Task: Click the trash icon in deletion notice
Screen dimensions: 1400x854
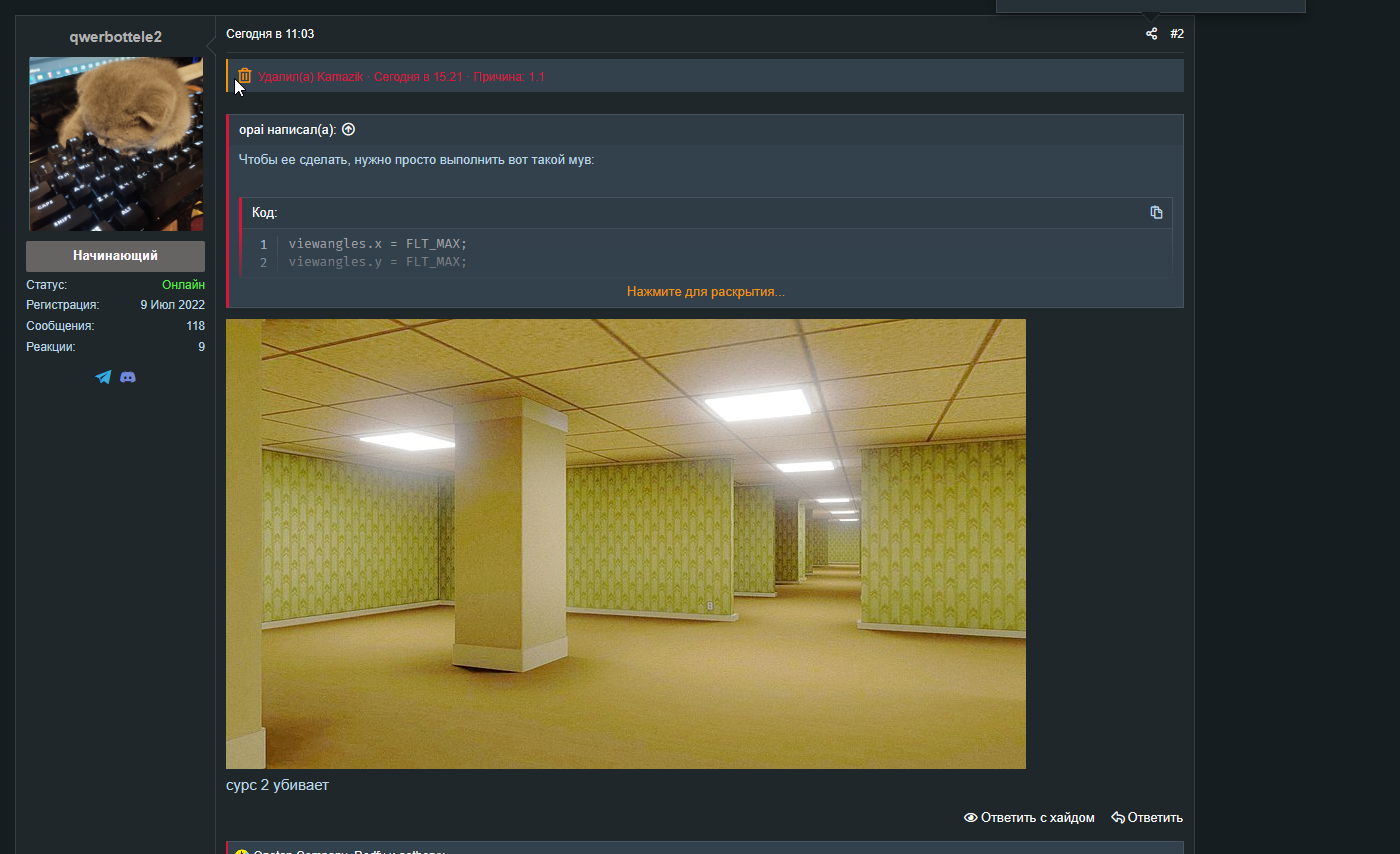Action: coord(245,76)
